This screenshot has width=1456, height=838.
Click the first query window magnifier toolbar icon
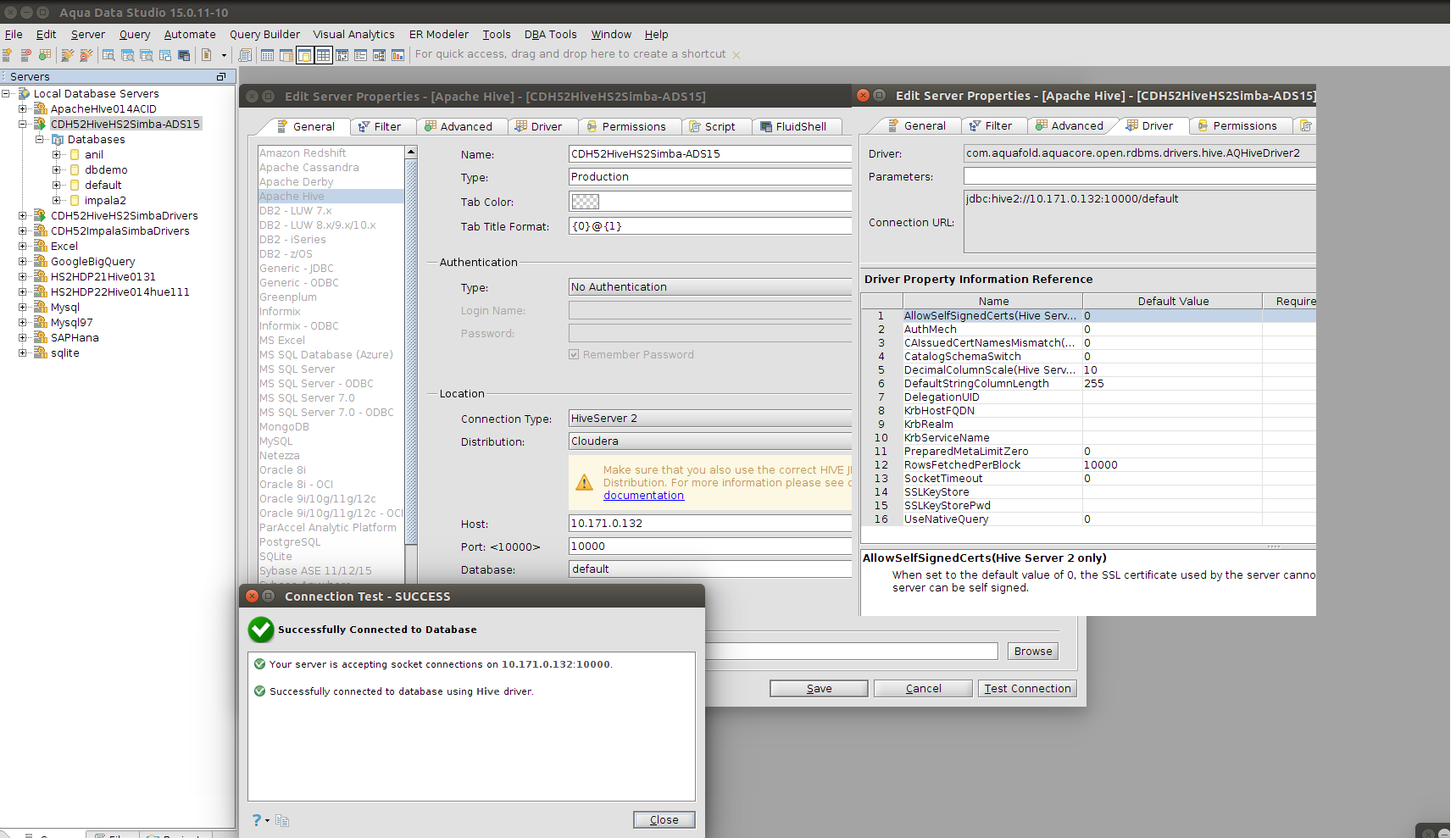tap(108, 55)
